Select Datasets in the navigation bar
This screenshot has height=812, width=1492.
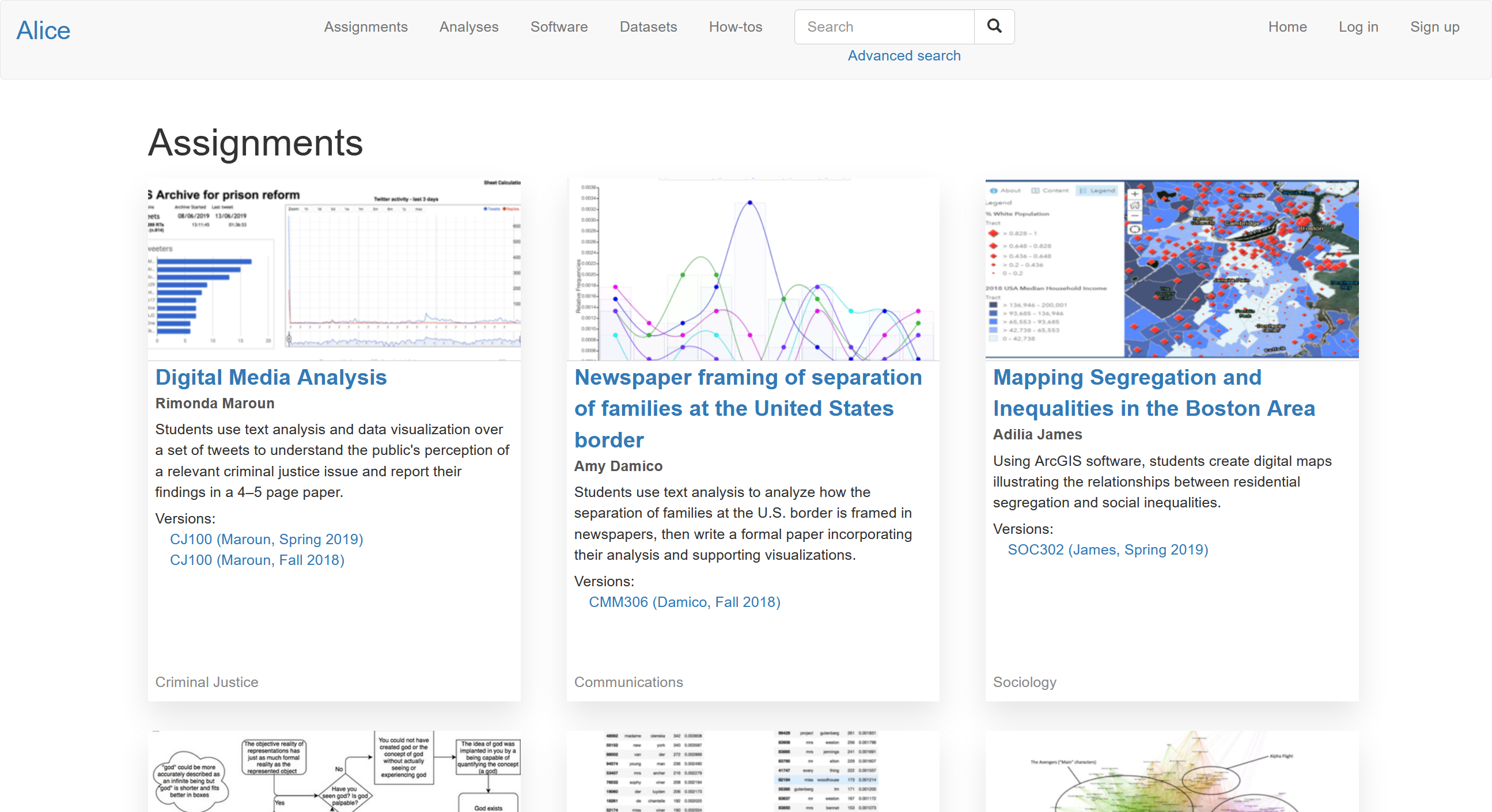coord(648,26)
